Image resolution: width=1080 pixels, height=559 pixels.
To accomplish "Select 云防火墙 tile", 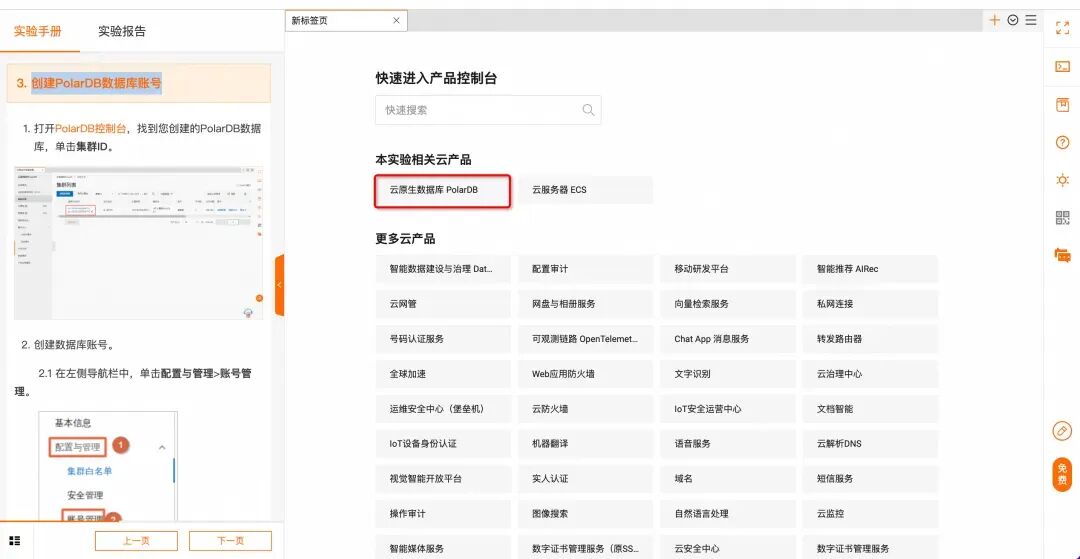I will (x=585, y=409).
